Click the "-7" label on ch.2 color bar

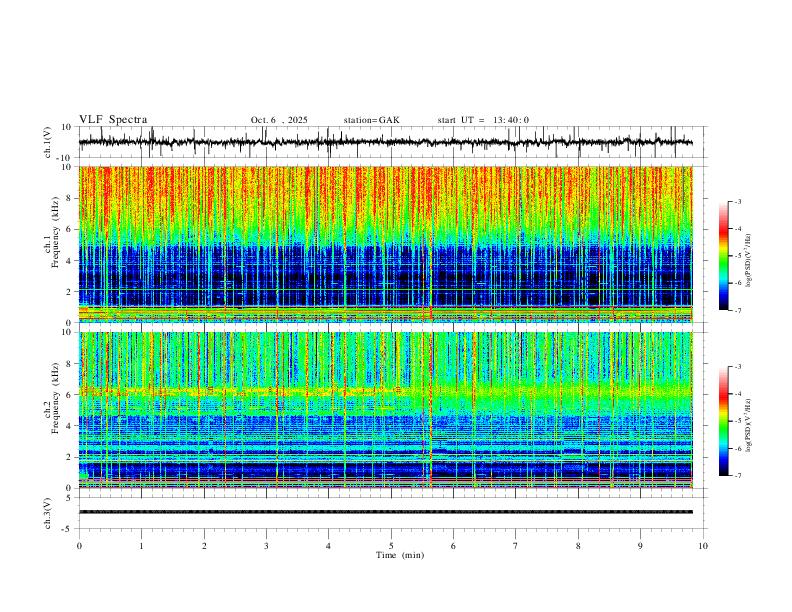coord(737,475)
